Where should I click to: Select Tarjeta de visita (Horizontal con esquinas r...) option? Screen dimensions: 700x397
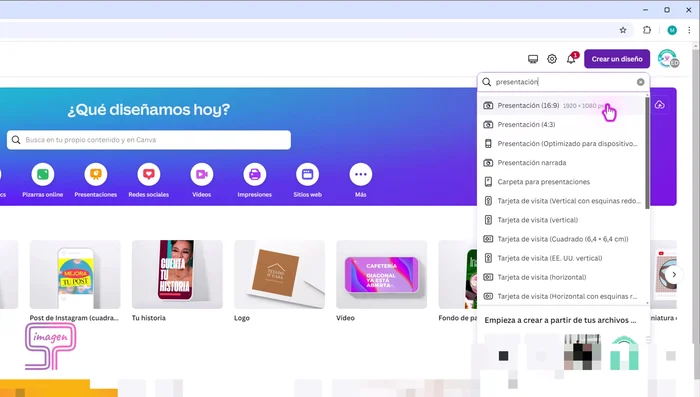tap(562, 297)
